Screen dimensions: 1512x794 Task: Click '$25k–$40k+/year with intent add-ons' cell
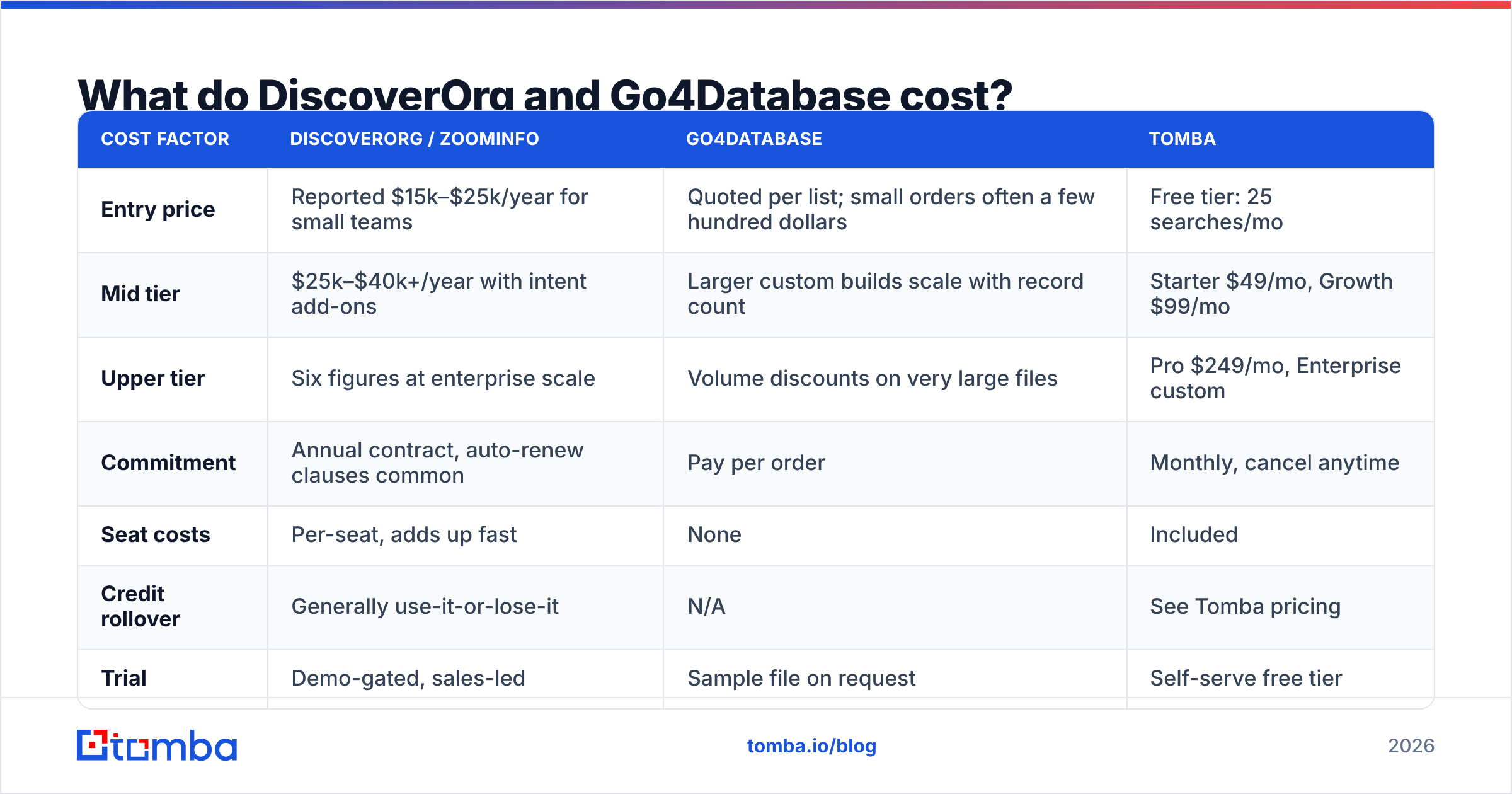[438, 294]
